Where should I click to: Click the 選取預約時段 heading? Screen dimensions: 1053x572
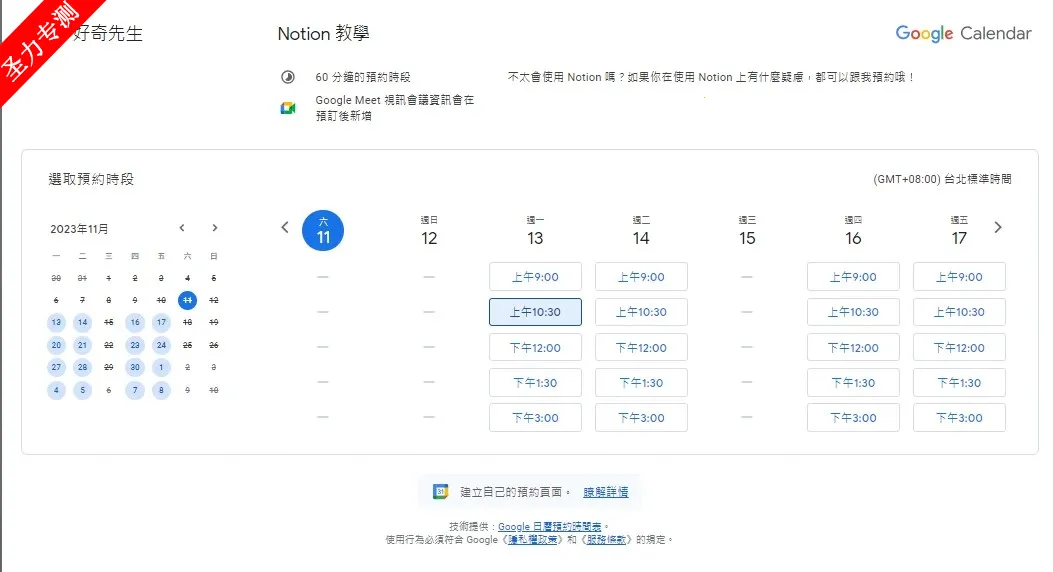pos(91,179)
